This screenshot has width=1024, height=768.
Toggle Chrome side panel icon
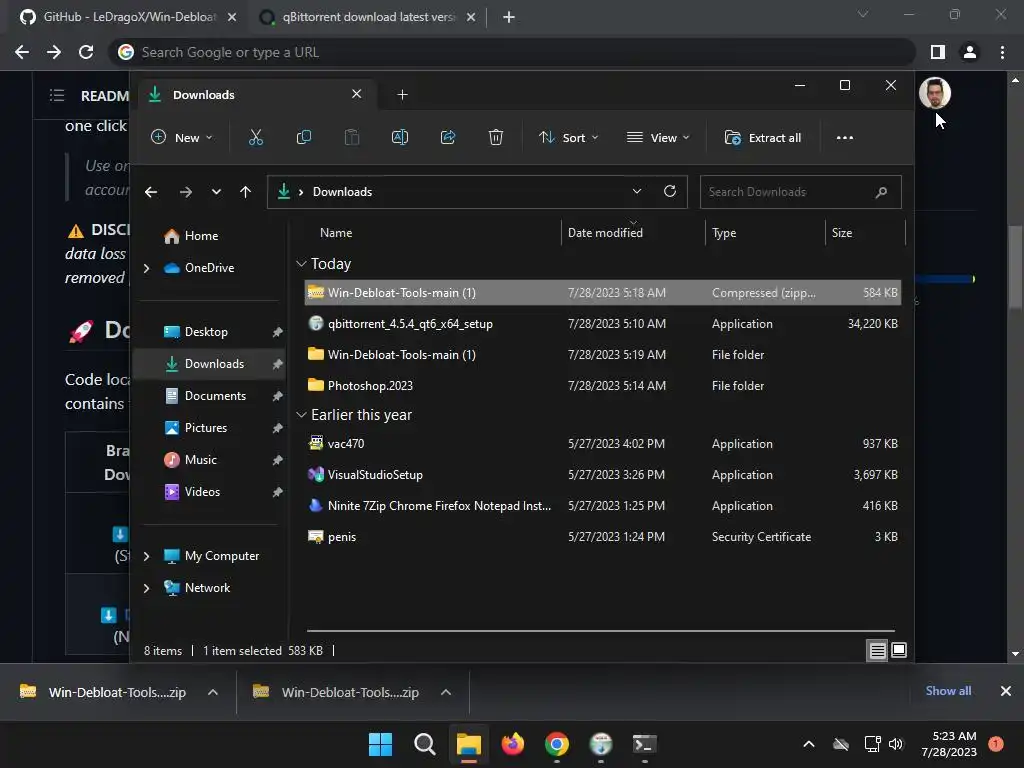[938, 52]
